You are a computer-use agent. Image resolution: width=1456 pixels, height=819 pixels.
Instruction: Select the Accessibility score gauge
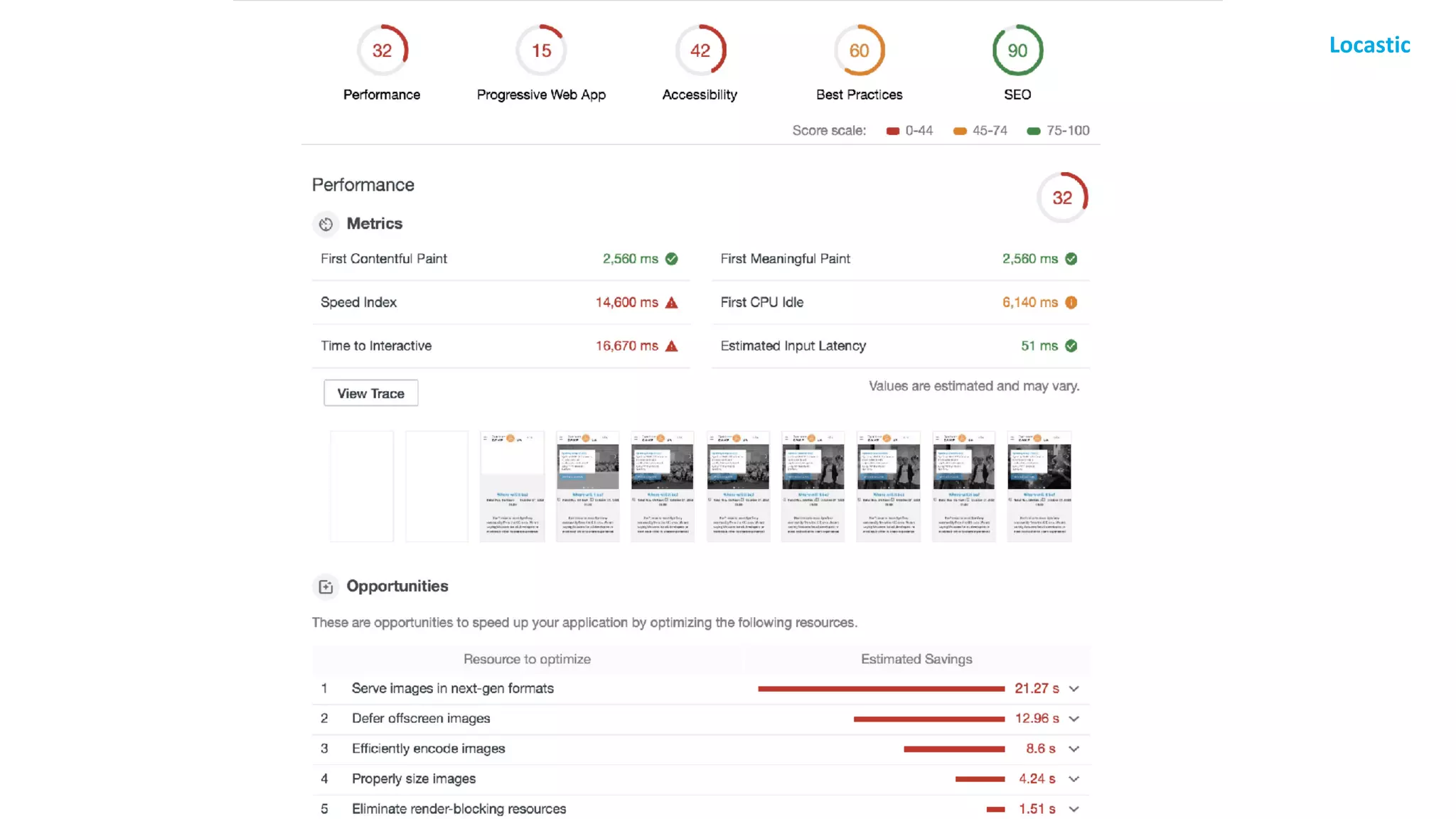pyautogui.click(x=700, y=50)
